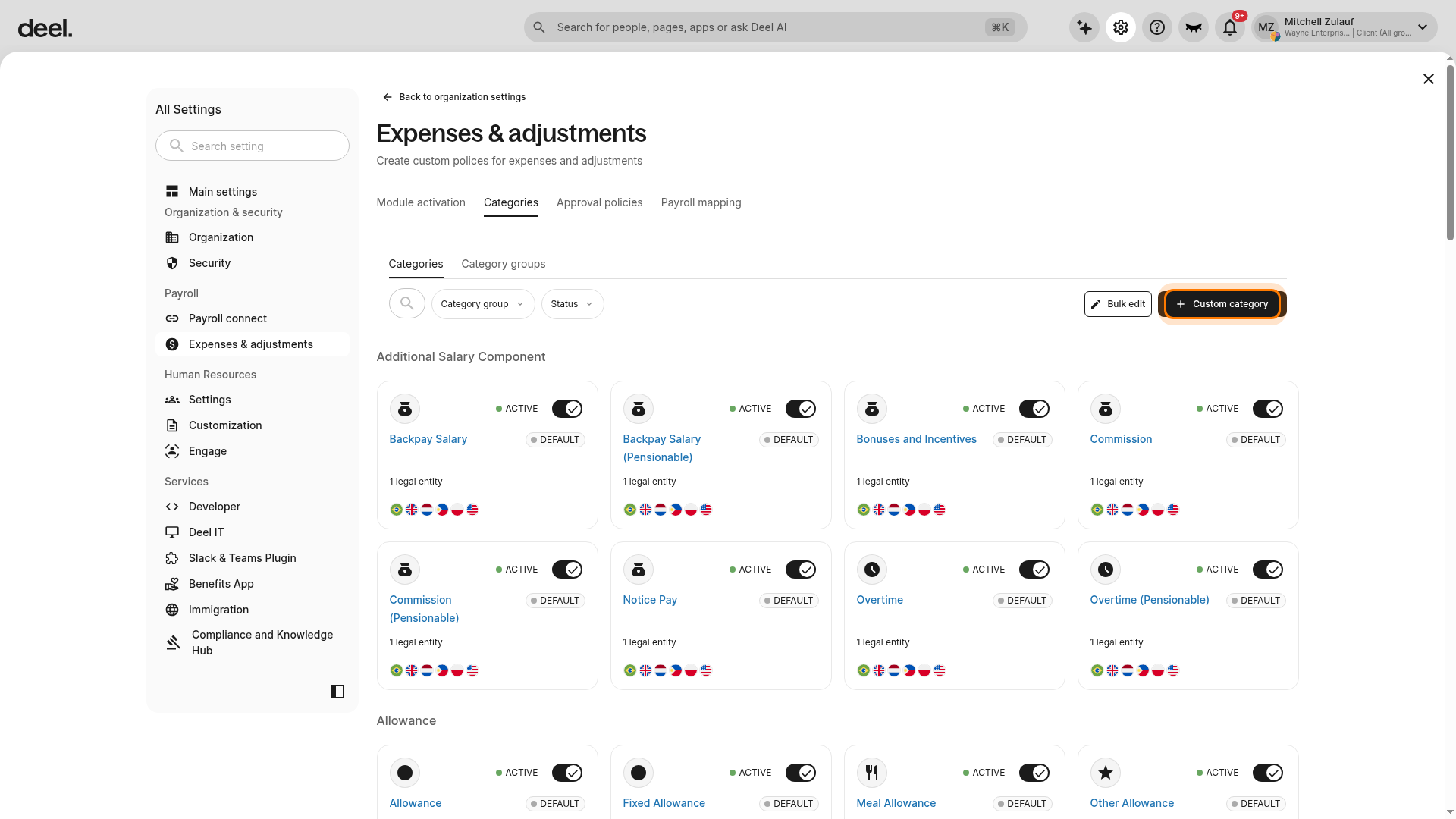Image resolution: width=1456 pixels, height=819 pixels.
Task: Click the MZ user avatar
Action: (1266, 27)
